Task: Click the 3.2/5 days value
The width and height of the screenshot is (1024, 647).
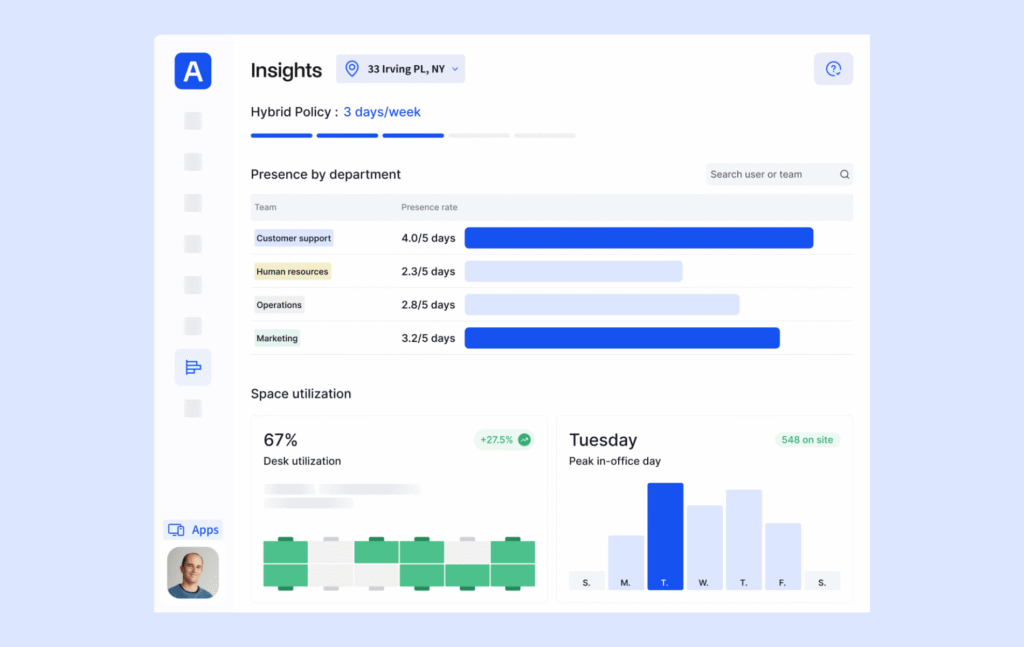Action: point(428,338)
